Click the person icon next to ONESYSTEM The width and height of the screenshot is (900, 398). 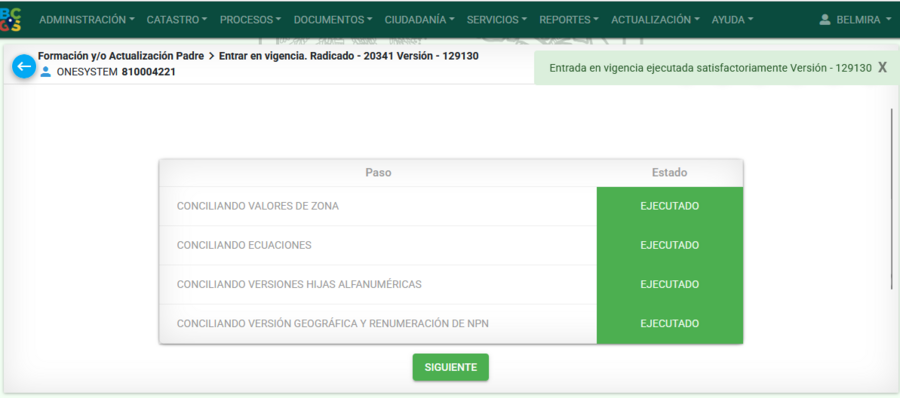(x=46, y=72)
